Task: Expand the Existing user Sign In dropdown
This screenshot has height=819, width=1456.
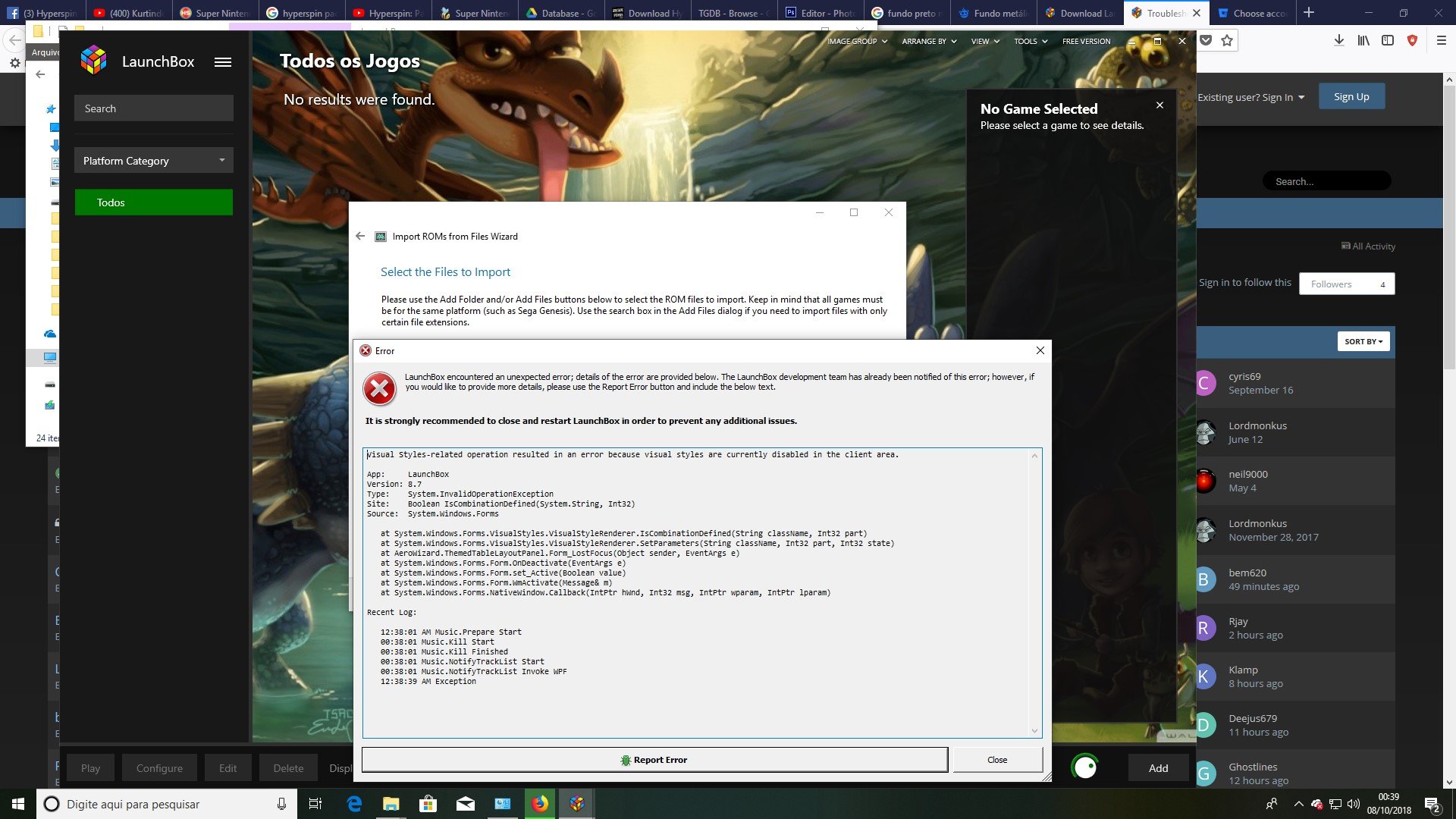Action: tap(1251, 97)
